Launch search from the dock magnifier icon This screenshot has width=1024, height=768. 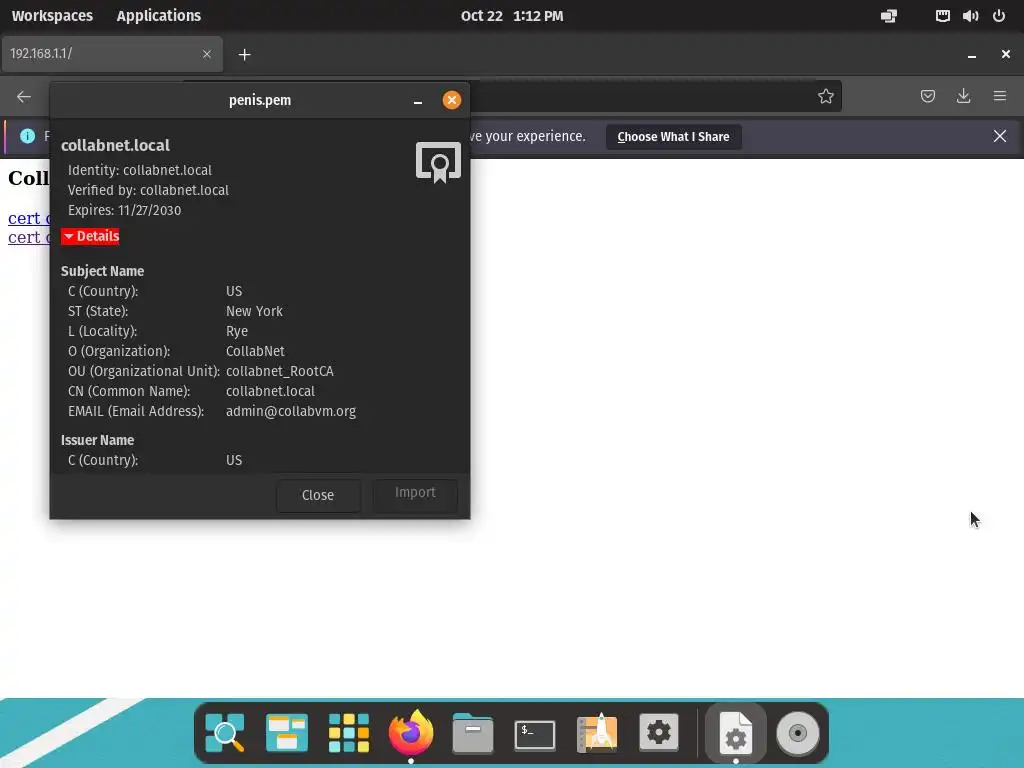click(225, 733)
